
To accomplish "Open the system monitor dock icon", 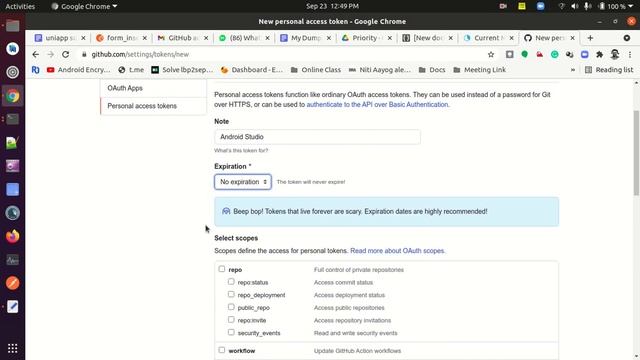I will pyautogui.click(x=13, y=260).
